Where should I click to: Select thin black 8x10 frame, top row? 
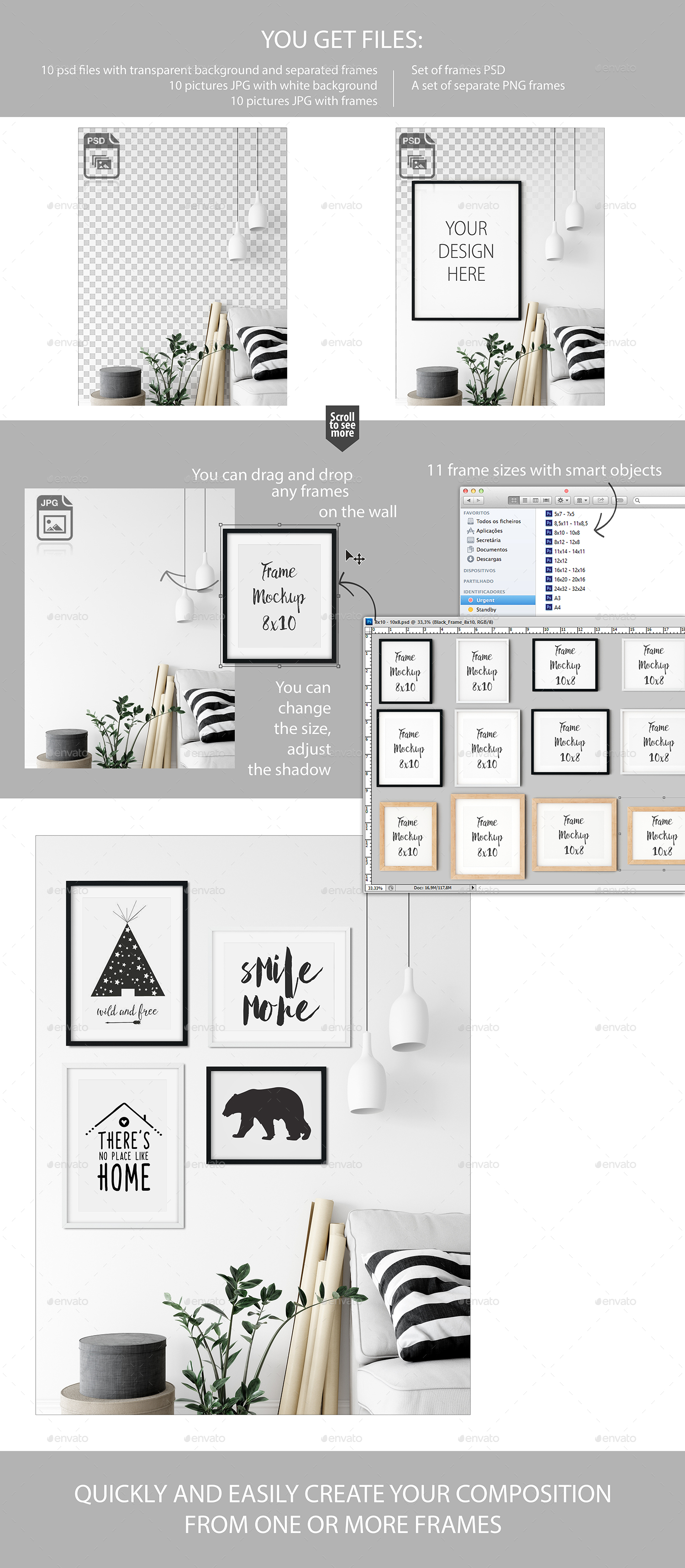[x=405, y=671]
